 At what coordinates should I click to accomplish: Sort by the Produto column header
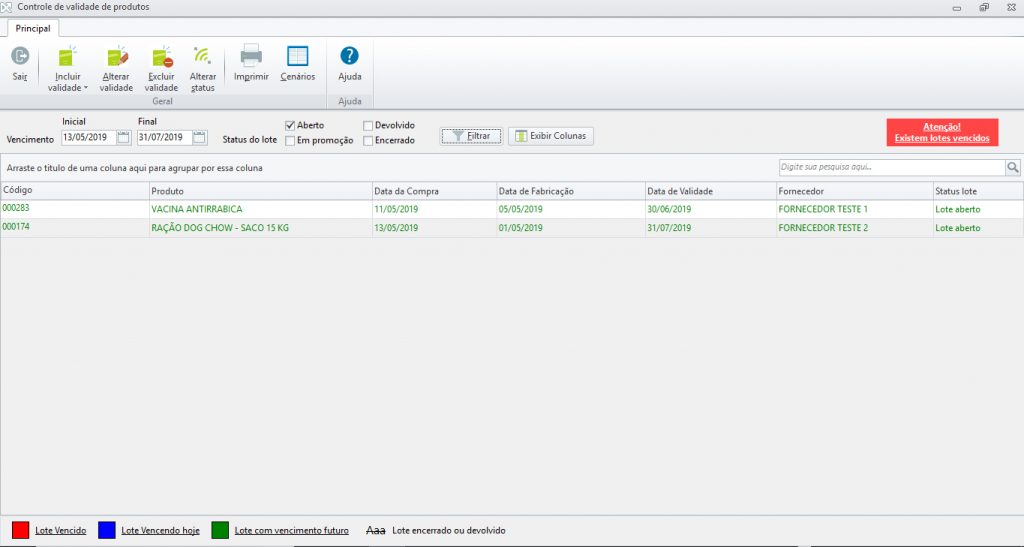[261, 191]
